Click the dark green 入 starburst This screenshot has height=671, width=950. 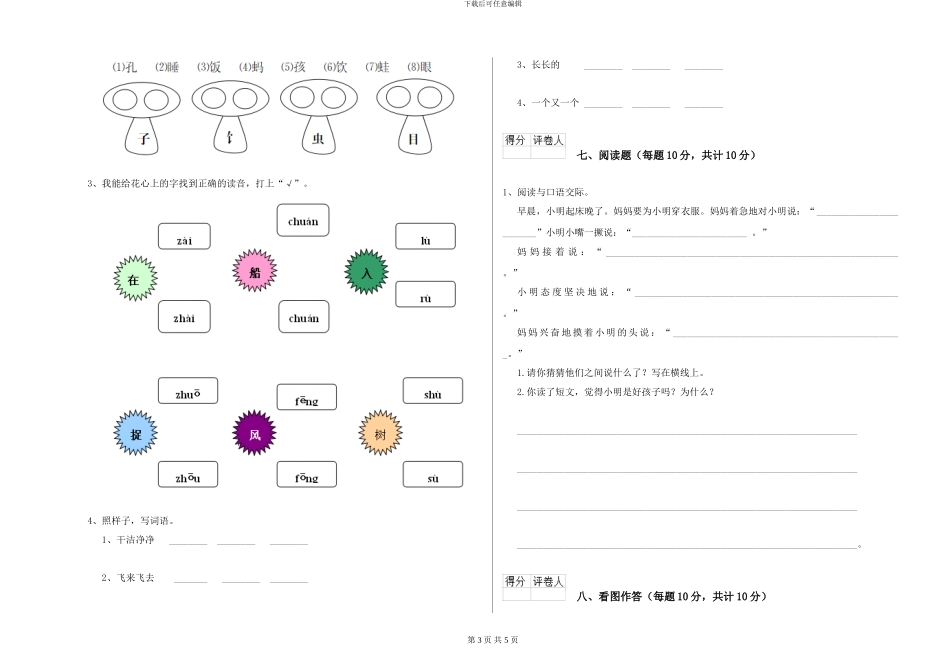point(367,272)
